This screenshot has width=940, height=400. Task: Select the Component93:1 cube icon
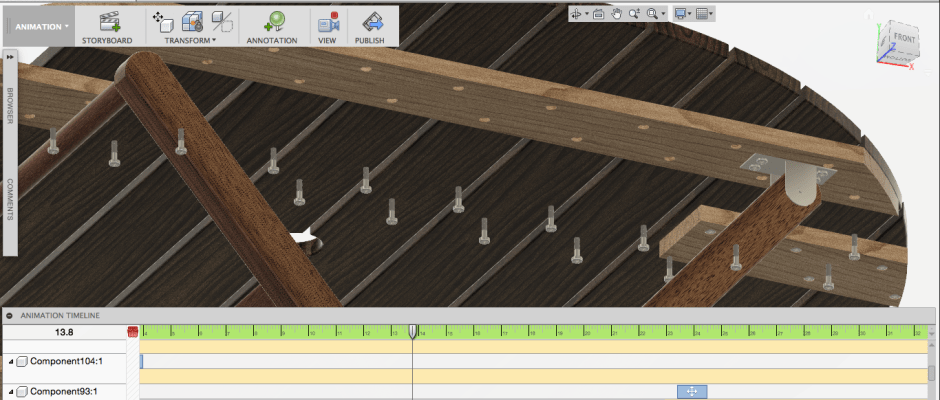(x=22, y=392)
